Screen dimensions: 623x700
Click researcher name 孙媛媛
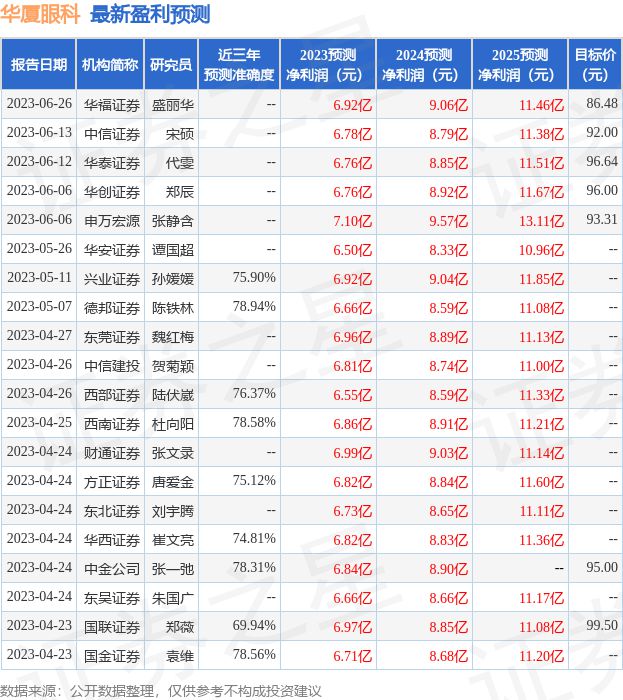[x=173, y=279]
